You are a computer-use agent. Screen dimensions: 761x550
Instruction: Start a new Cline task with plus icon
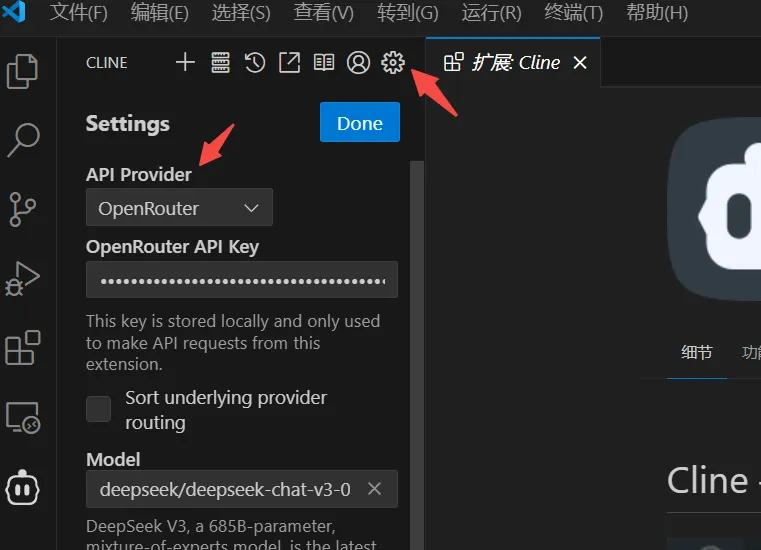coord(185,62)
